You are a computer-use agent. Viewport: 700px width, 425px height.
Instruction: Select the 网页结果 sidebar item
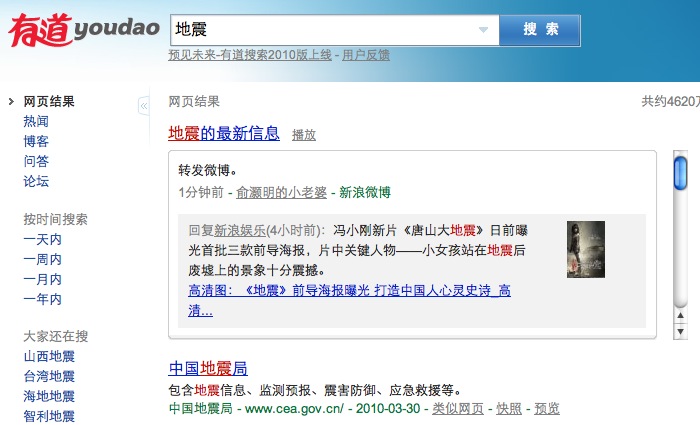[x=49, y=101]
